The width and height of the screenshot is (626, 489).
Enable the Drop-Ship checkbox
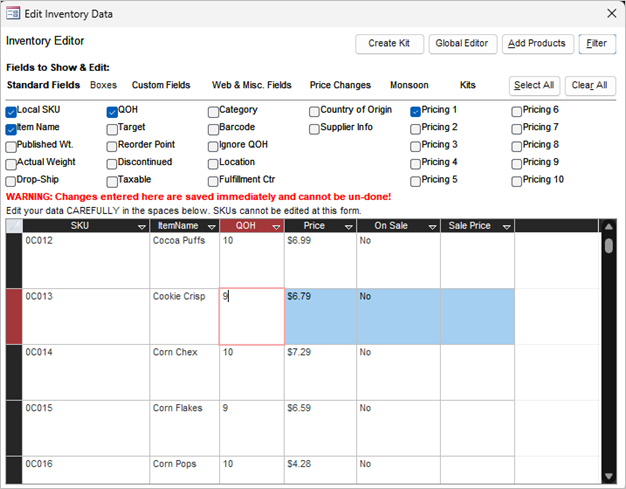11,182
